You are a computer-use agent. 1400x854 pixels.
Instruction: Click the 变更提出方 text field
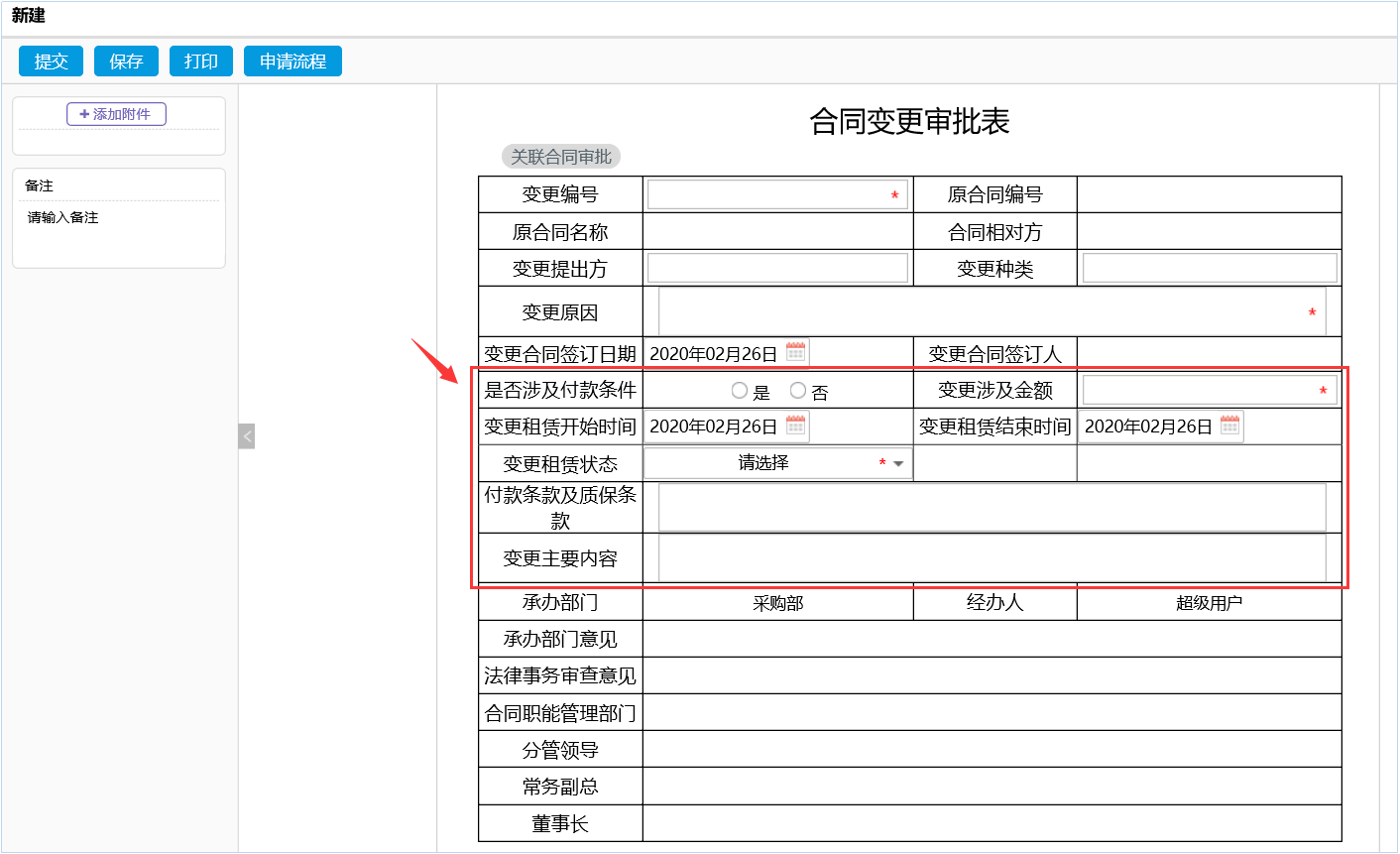click(x=777, y=268)
